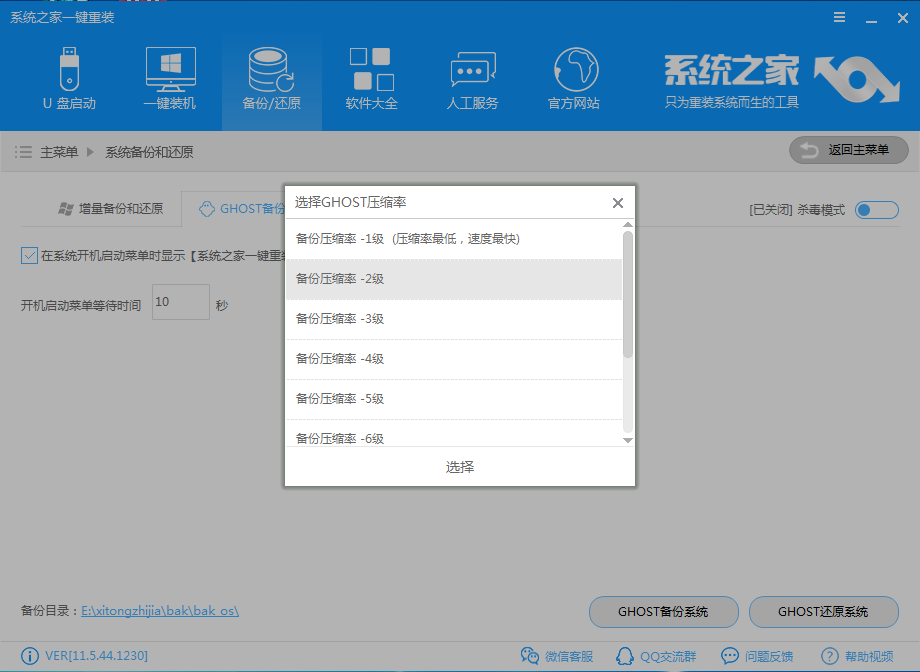Screen dimensions: 920x672
Task: Uncheck the boot menu display checkbox
Action: pos(27,257)
